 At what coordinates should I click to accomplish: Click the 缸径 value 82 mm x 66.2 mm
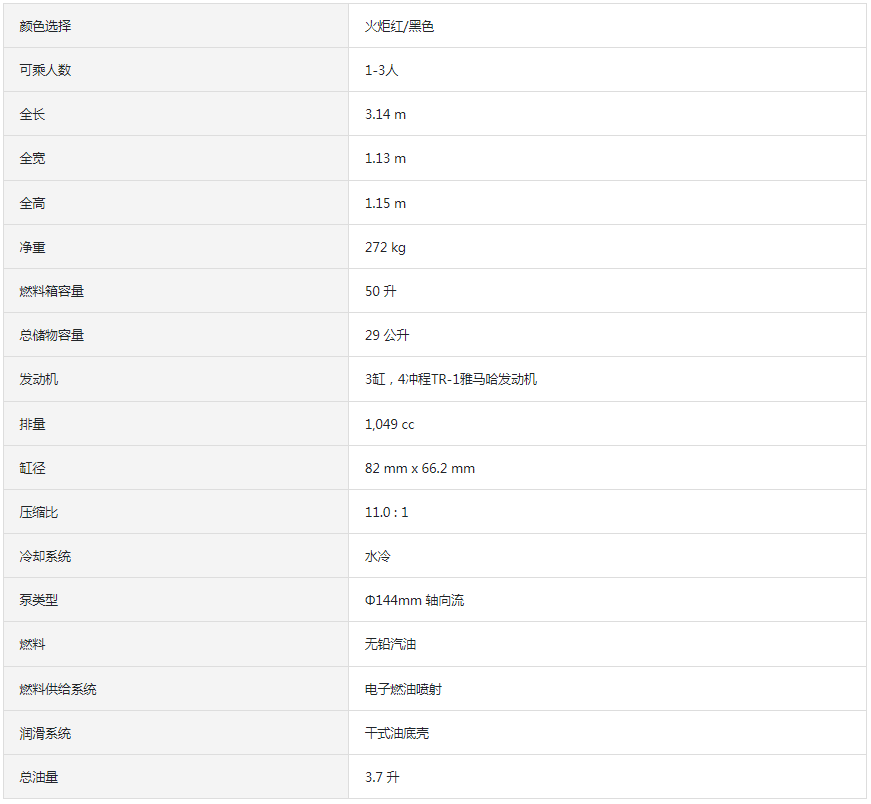coord(419,468)
